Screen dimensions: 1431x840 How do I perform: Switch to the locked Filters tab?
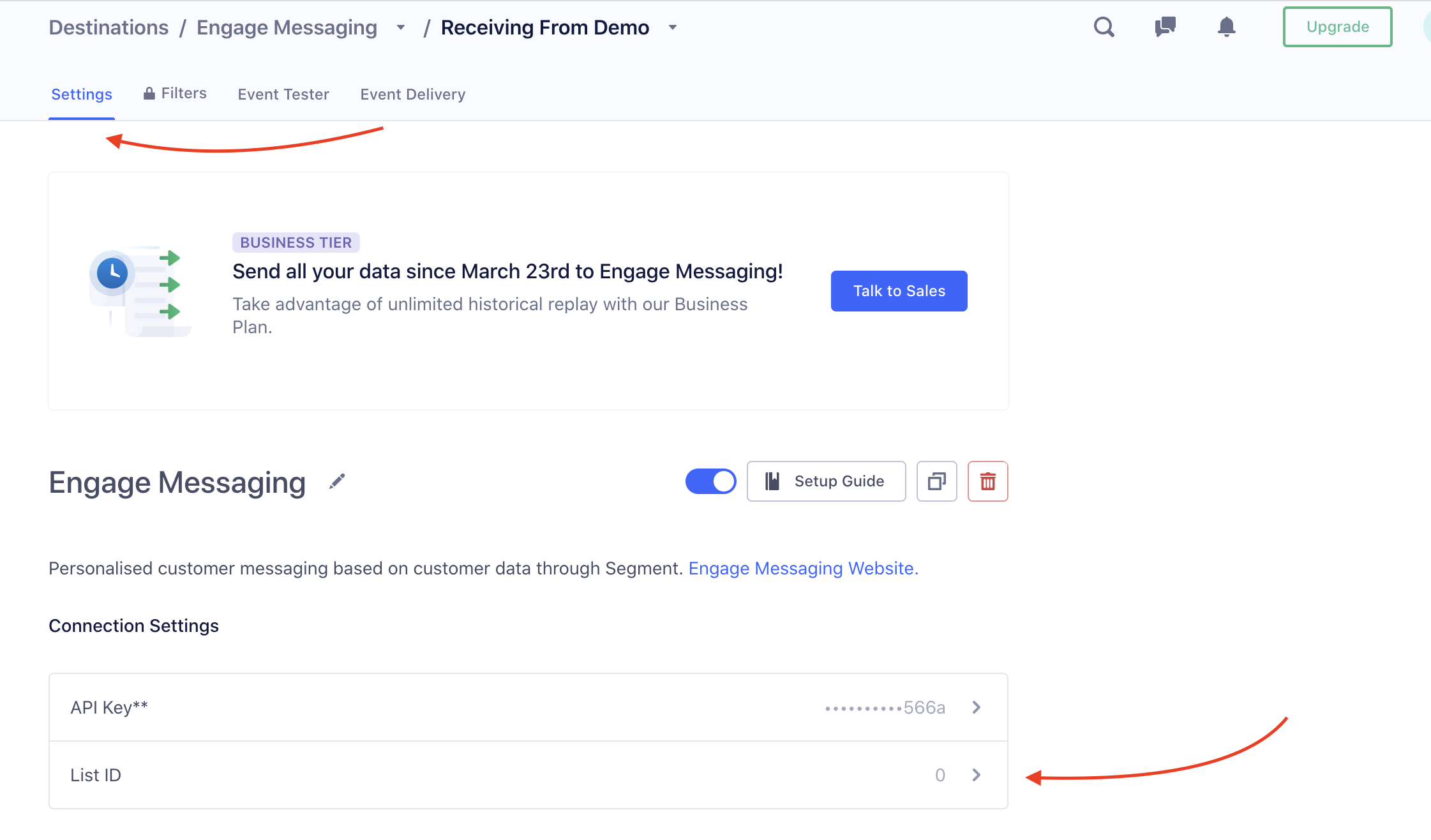click(x=175, y=93)
